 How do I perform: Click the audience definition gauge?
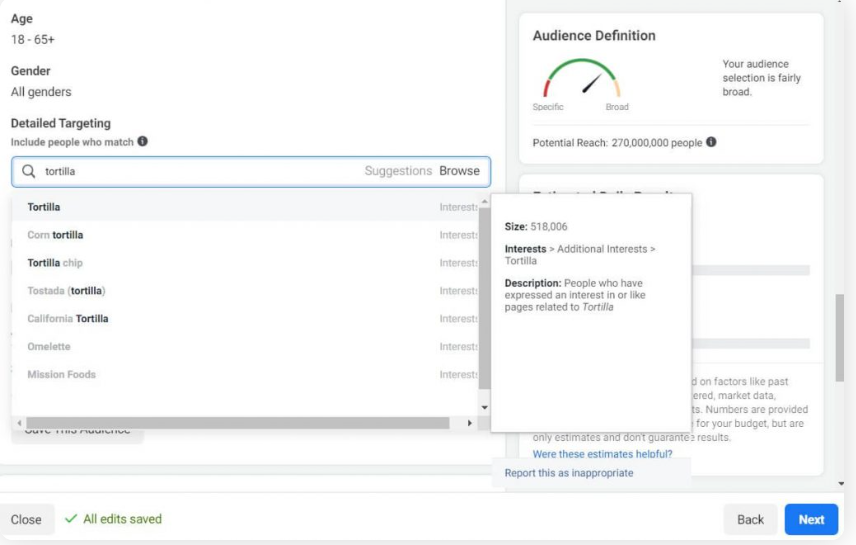581,80
